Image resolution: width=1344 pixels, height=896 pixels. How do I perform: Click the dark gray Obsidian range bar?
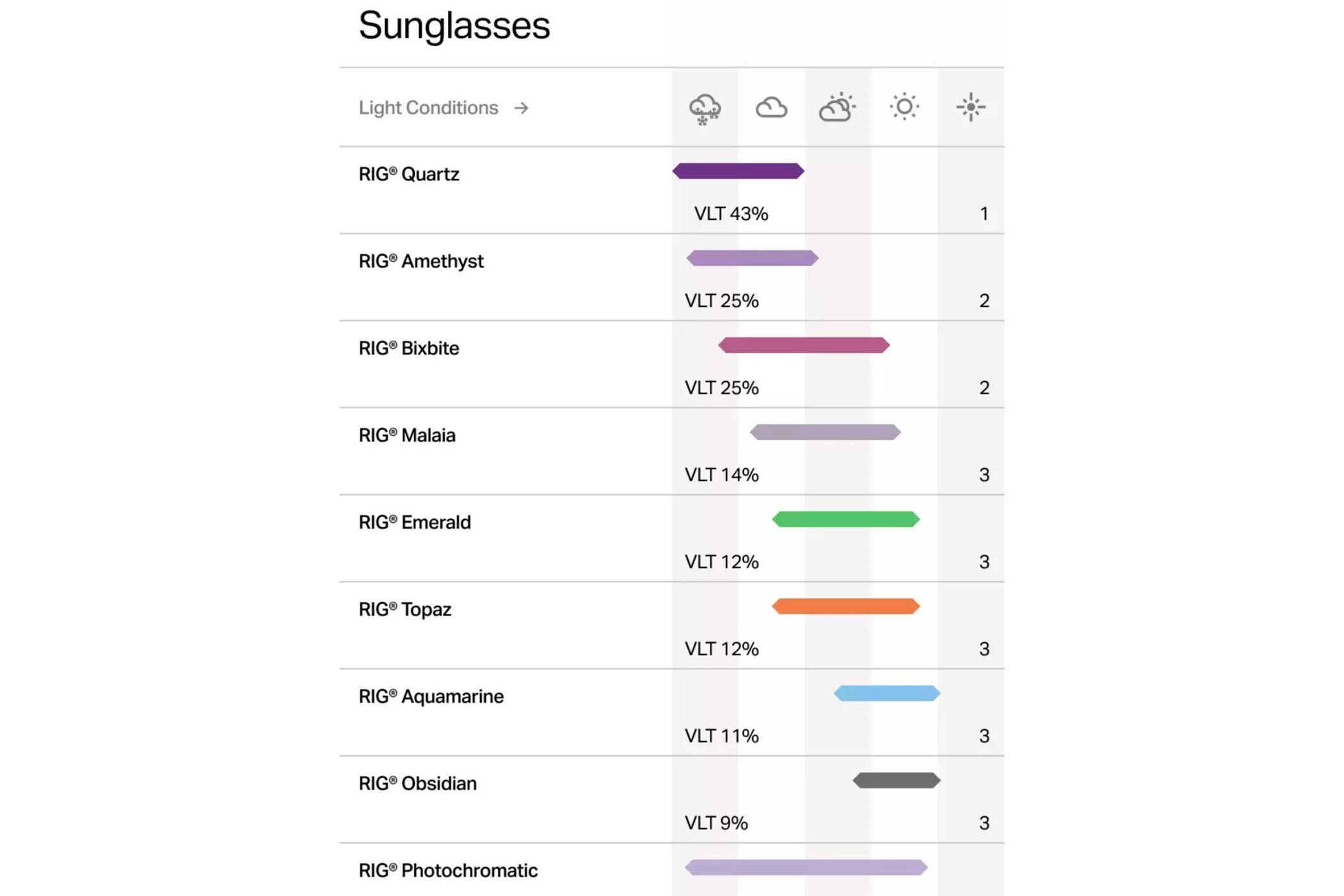click(x=896, y=780)
